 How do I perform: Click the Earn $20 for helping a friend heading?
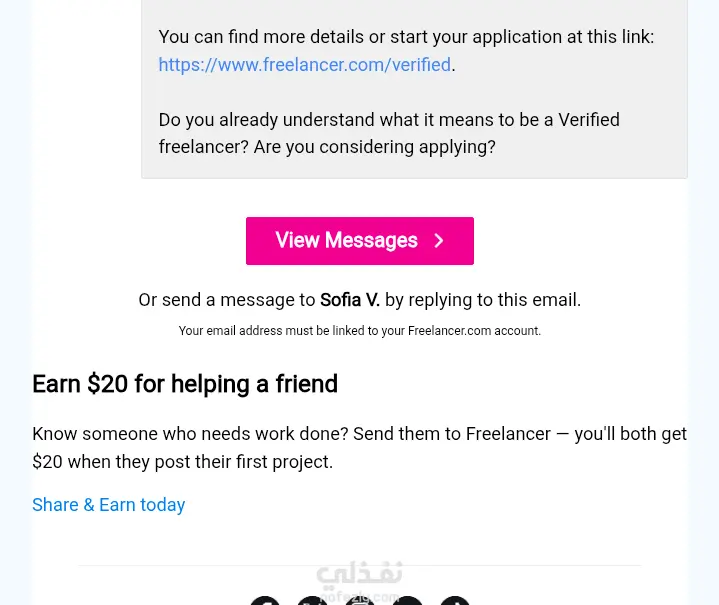(185, 384)
